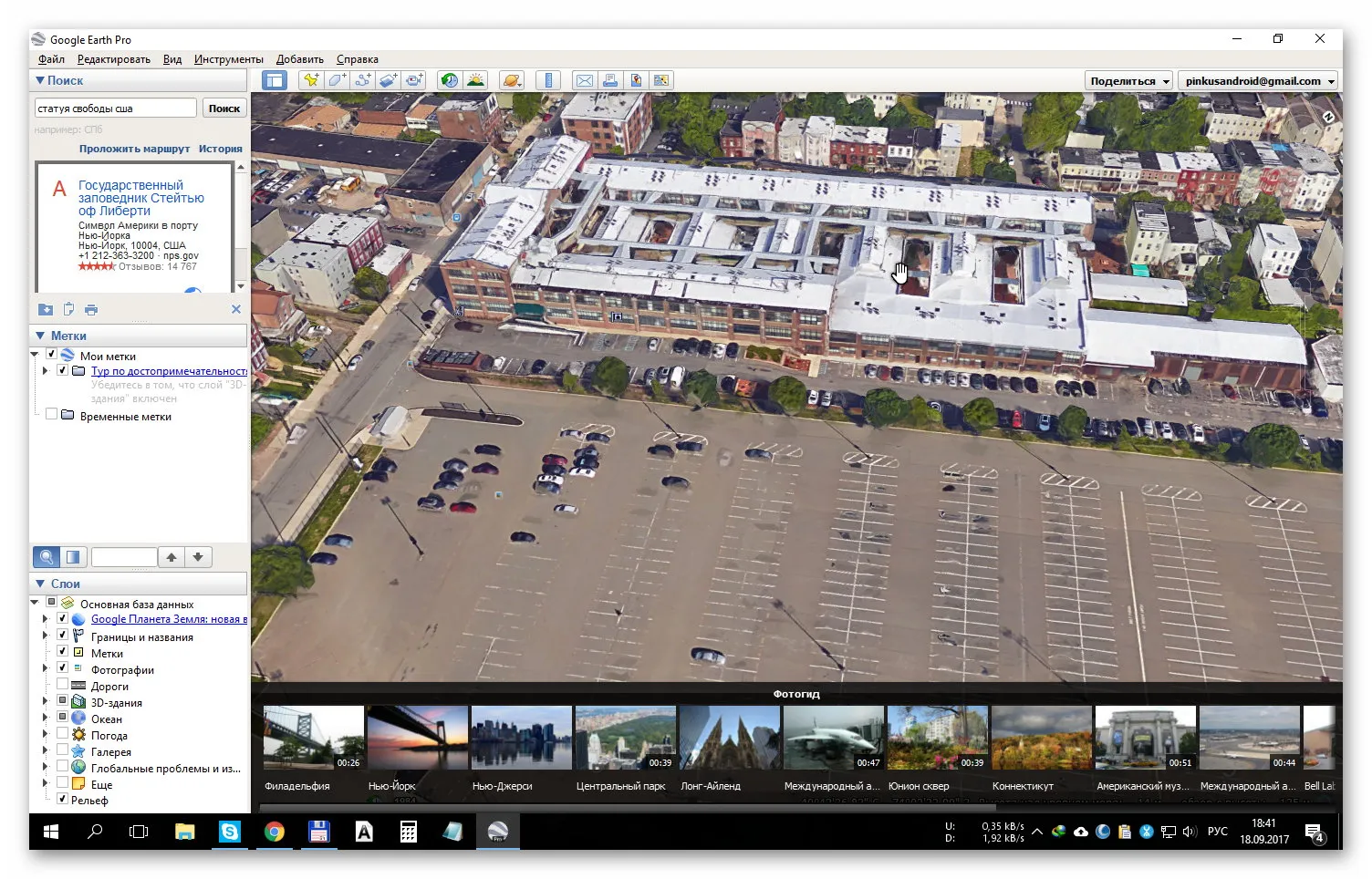Save image using the toolbar icon
Viewport: 1372px width, 879px height.
pos(636,80)
